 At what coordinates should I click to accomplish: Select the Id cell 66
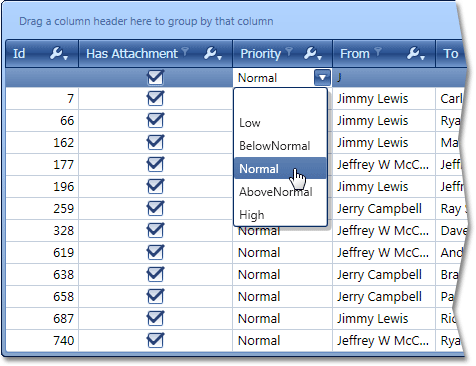[42, 120]
